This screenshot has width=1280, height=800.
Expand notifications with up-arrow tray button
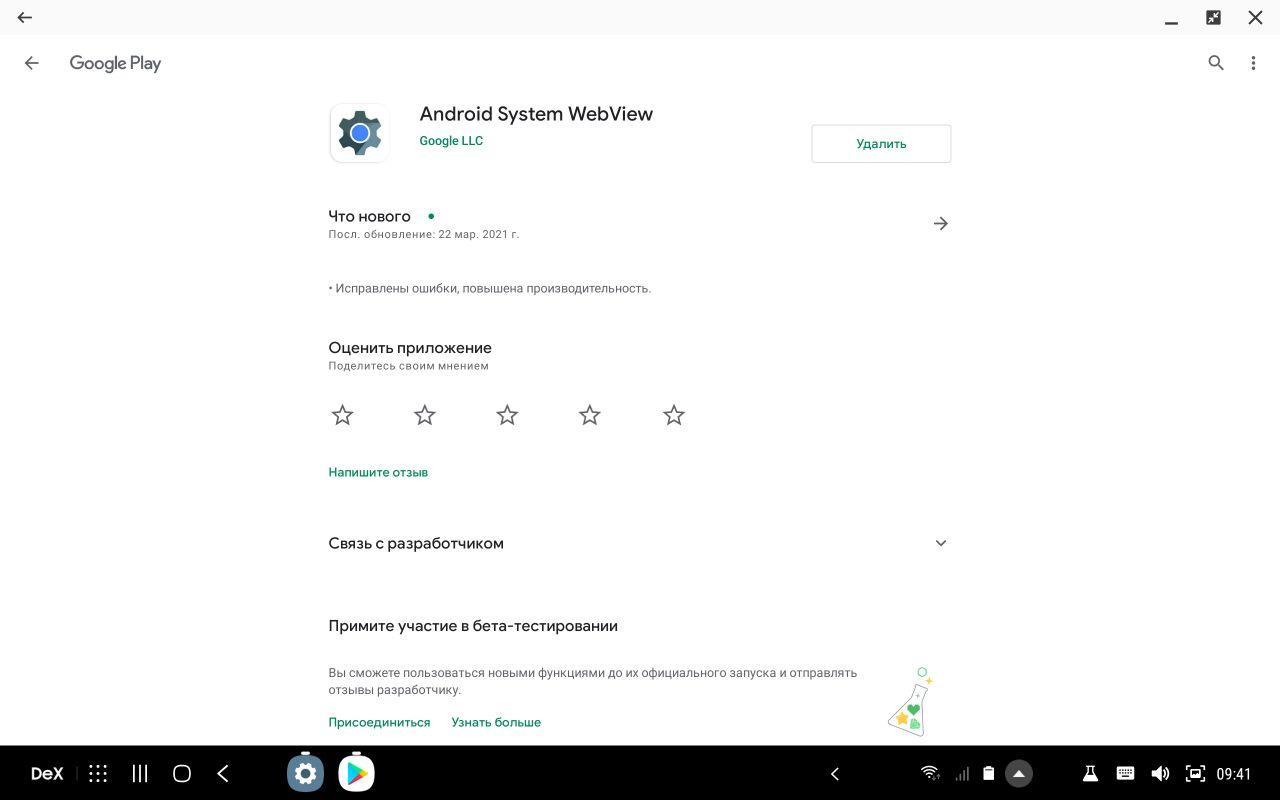click(x=1018, y=773)
